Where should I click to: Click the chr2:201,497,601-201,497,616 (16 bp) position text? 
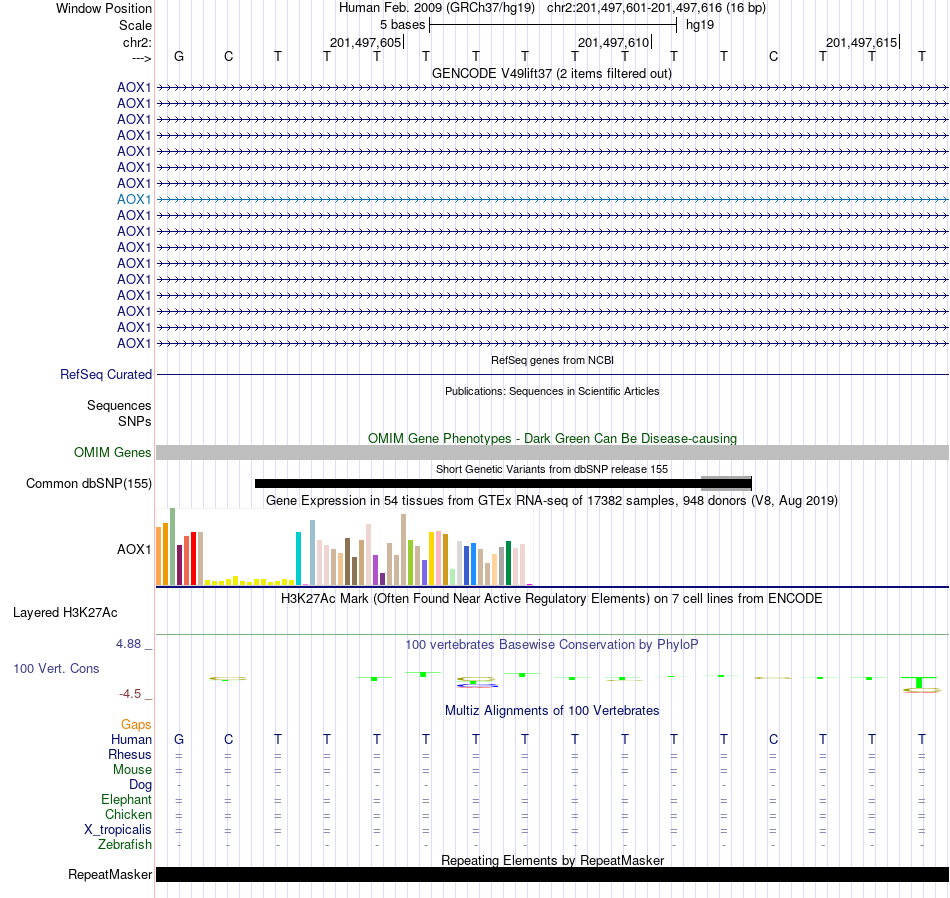click(x=656, y=8)
